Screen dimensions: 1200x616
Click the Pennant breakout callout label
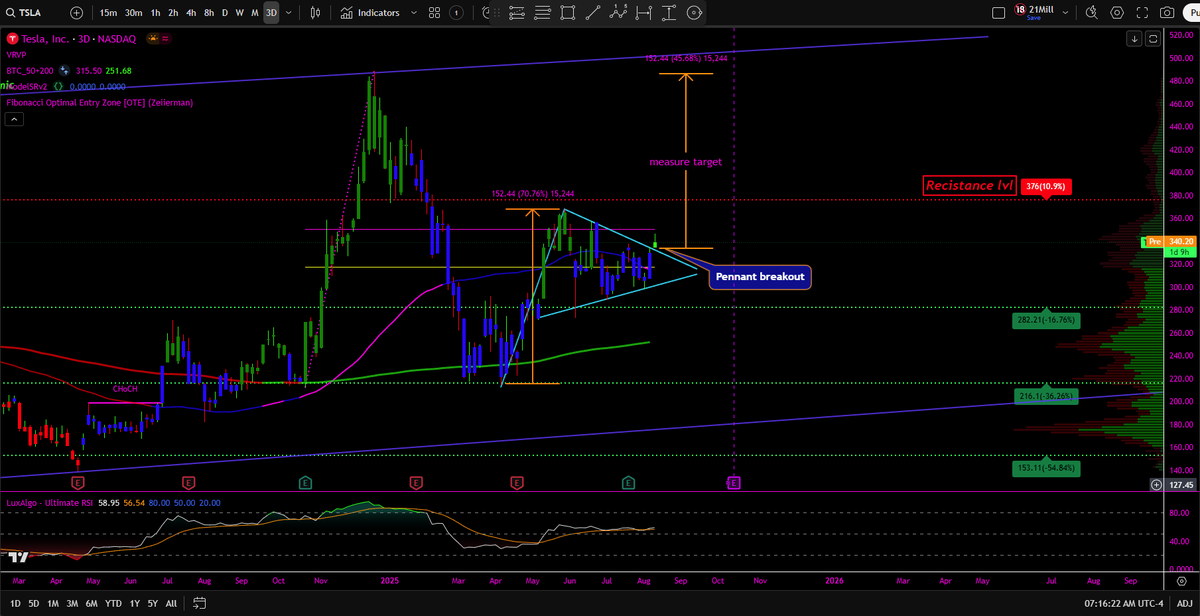(x=760, y=277)
